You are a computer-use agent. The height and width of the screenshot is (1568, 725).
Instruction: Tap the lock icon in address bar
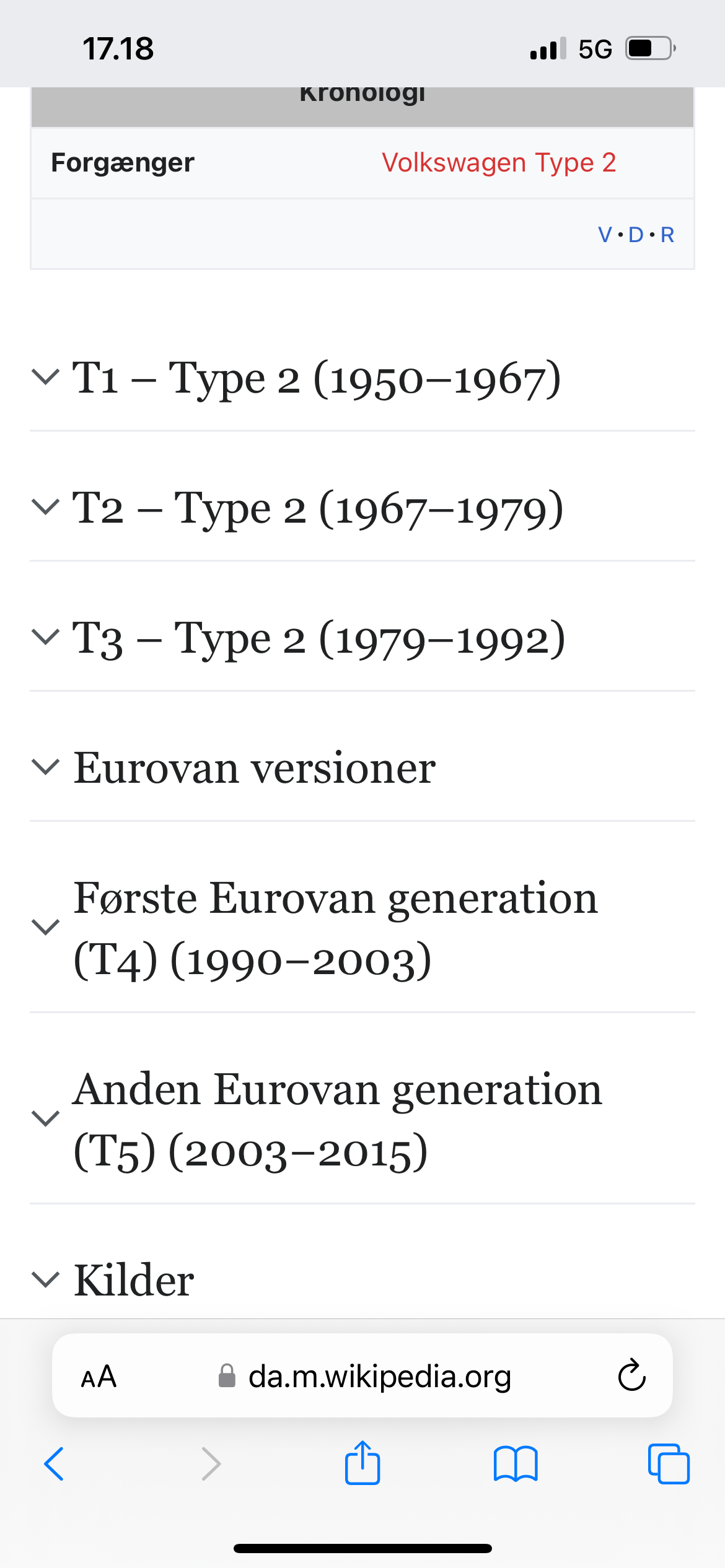[x=227, y=1376]
